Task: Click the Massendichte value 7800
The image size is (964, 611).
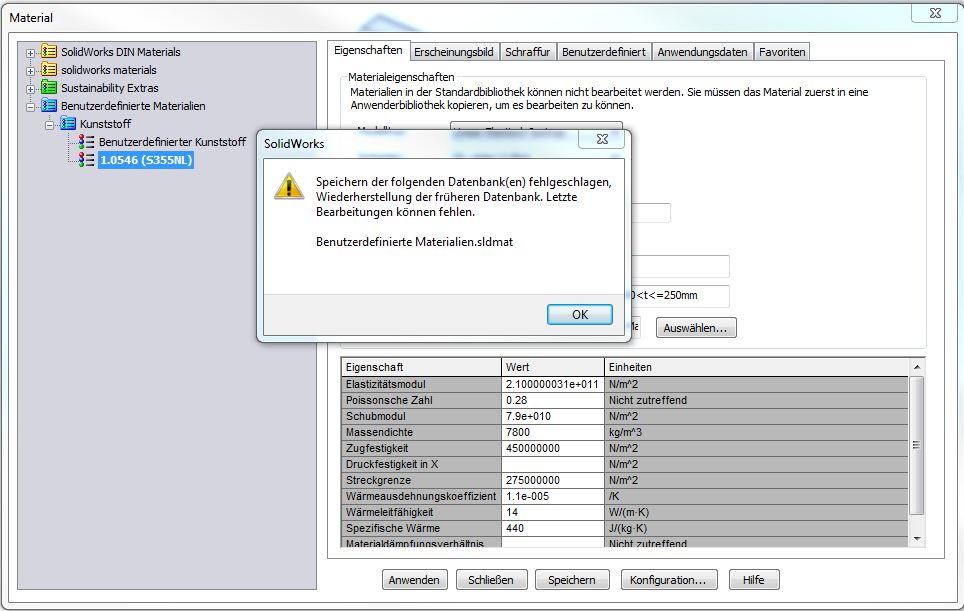Action: (x=553, y=432)
